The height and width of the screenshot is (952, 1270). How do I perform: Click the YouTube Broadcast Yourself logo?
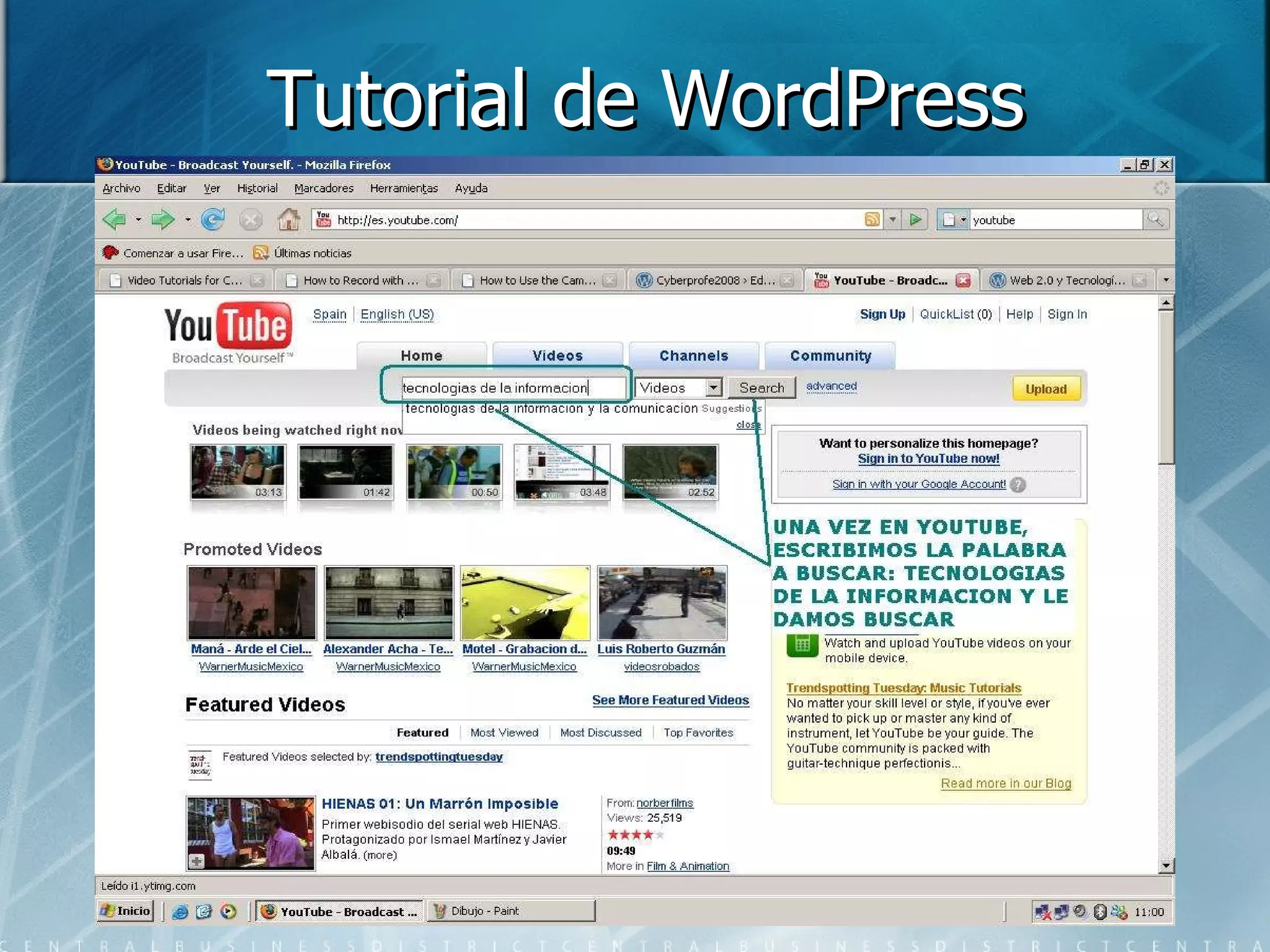click(x=228, y=333)
